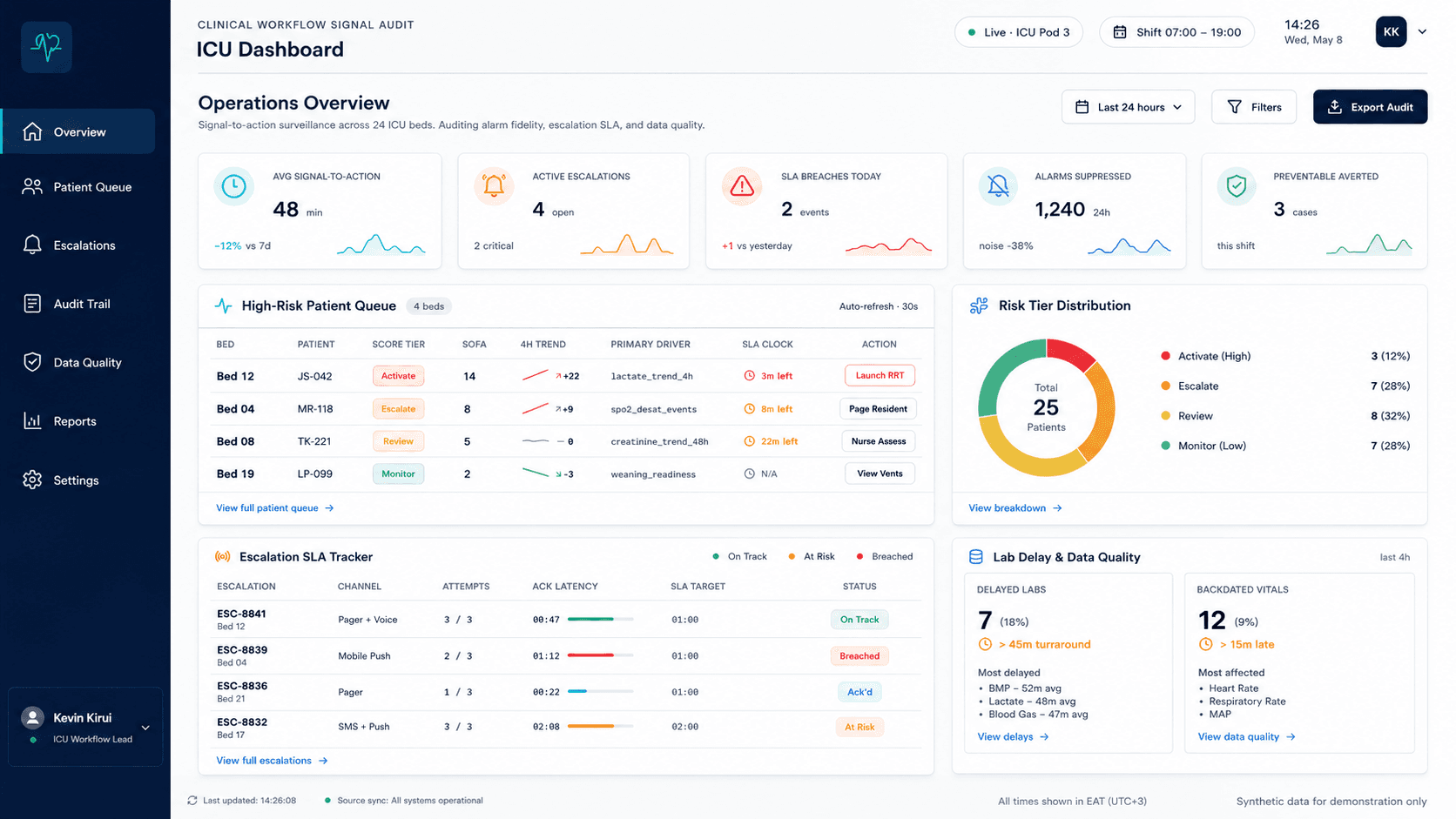Expand the chevron next to KK avatar
The image size is (1456, 819).
(1422, 32)
